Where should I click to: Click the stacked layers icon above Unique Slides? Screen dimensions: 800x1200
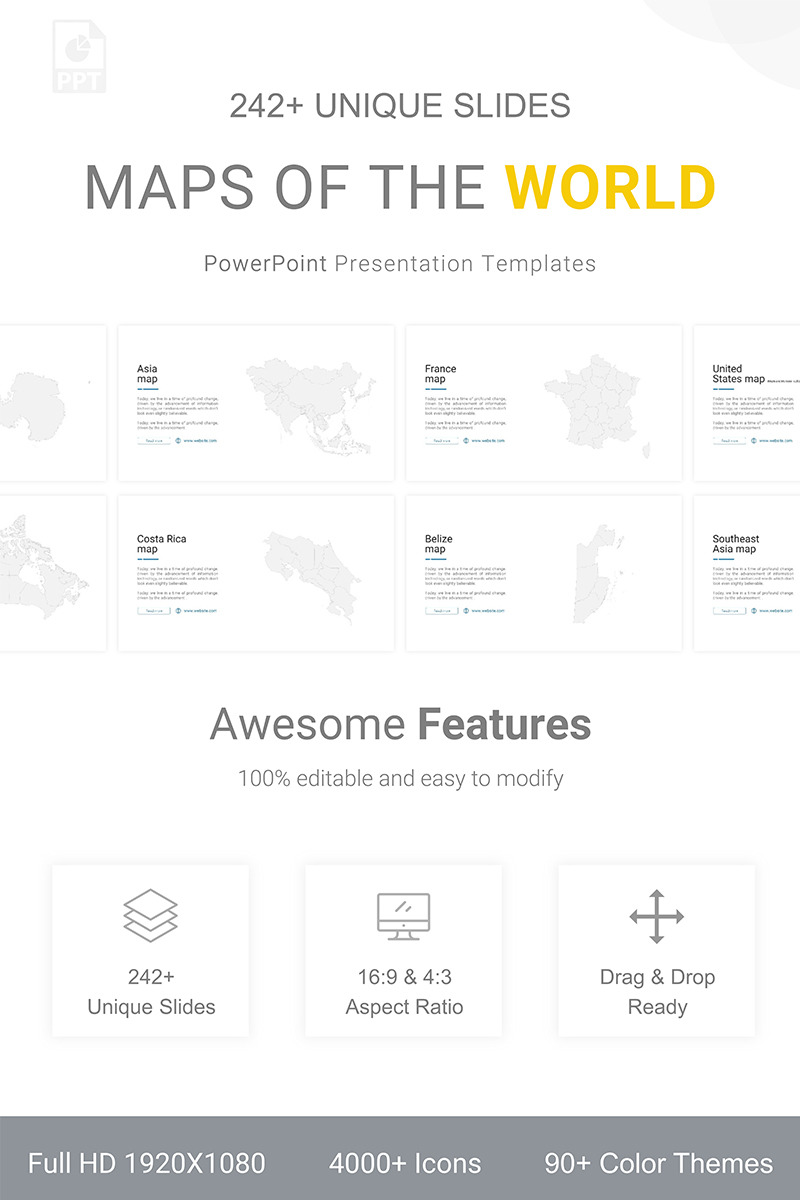tap(150, 915)
